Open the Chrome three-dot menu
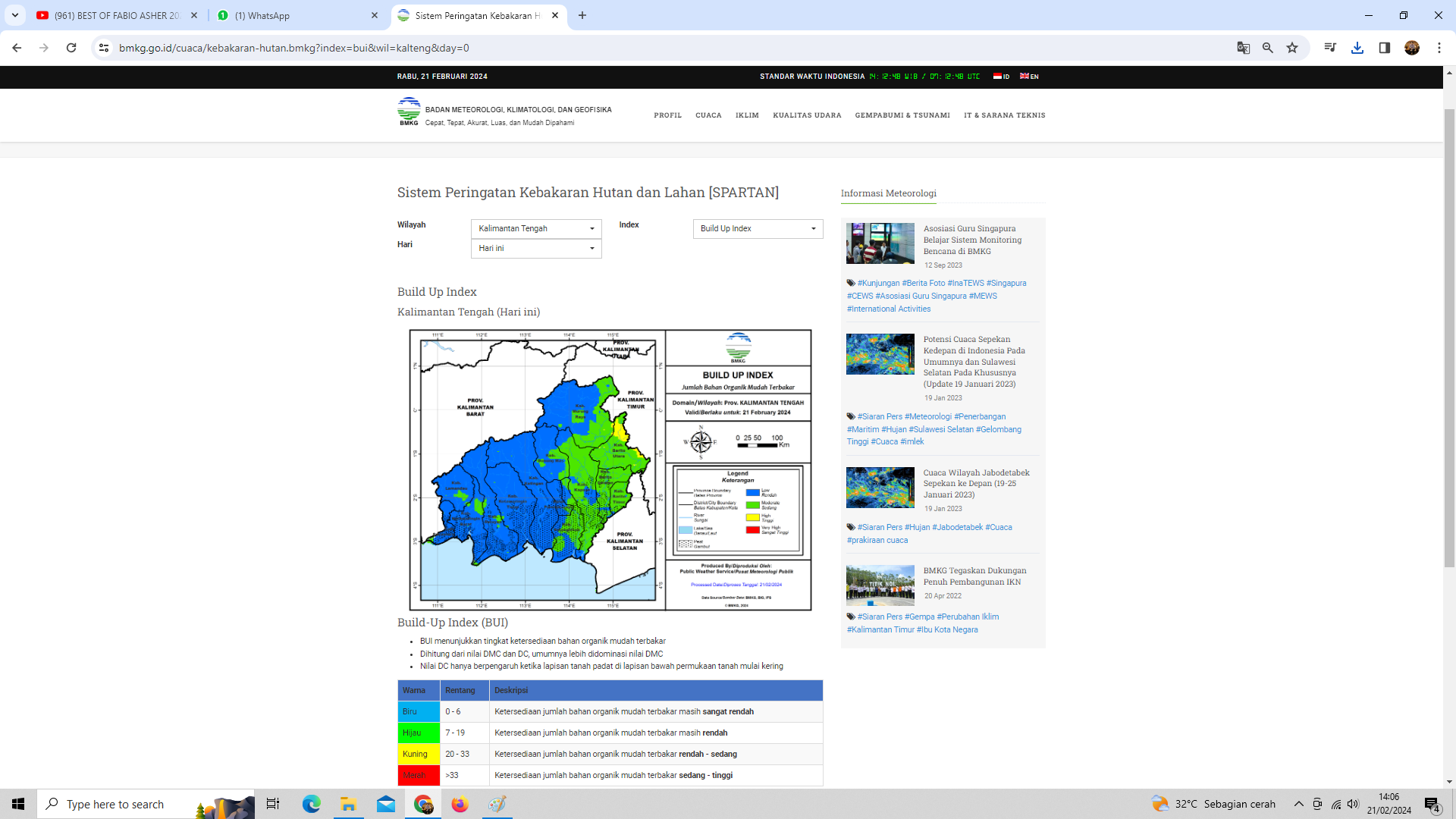This screenshot has width=1456, height=819. (1439, 48)
